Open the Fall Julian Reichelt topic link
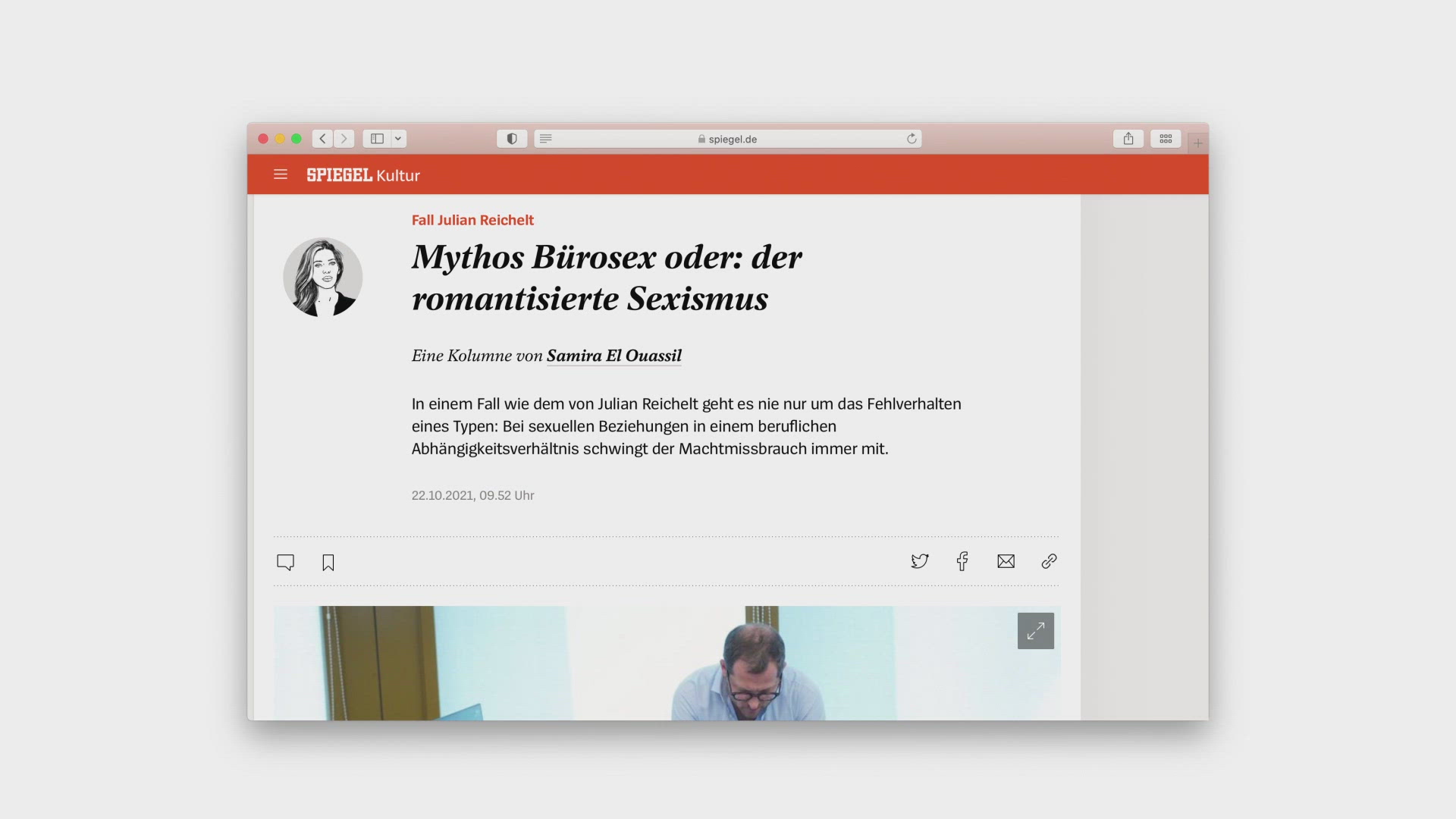Viewport: 1456px width, 819px height. pyautogui.click(x=472, y=220)
